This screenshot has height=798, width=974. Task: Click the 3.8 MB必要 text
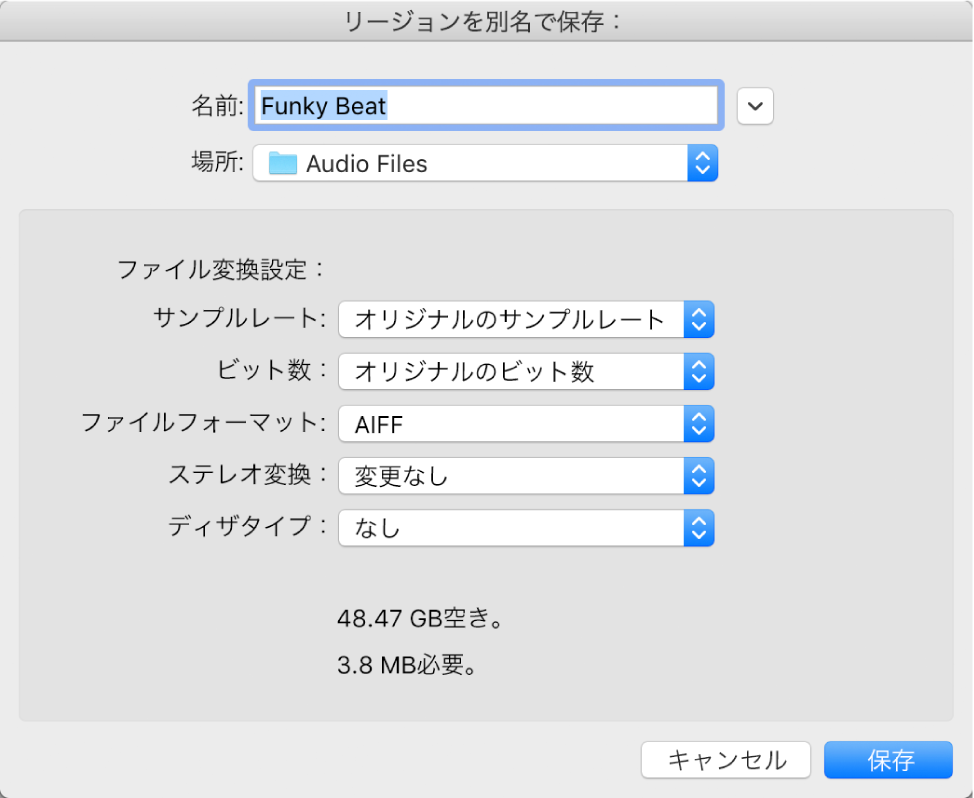click(x=407, y=665)
